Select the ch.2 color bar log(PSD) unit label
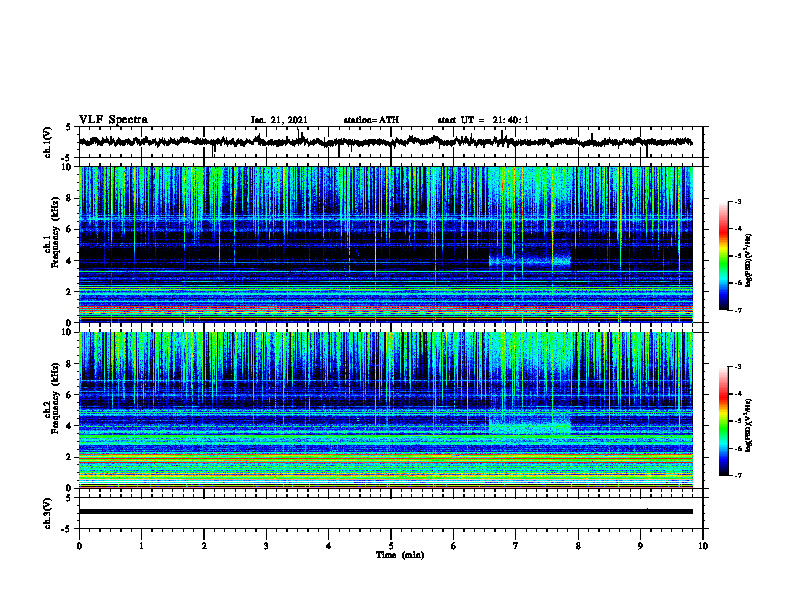The image size is (792, 612). (749, 425)
